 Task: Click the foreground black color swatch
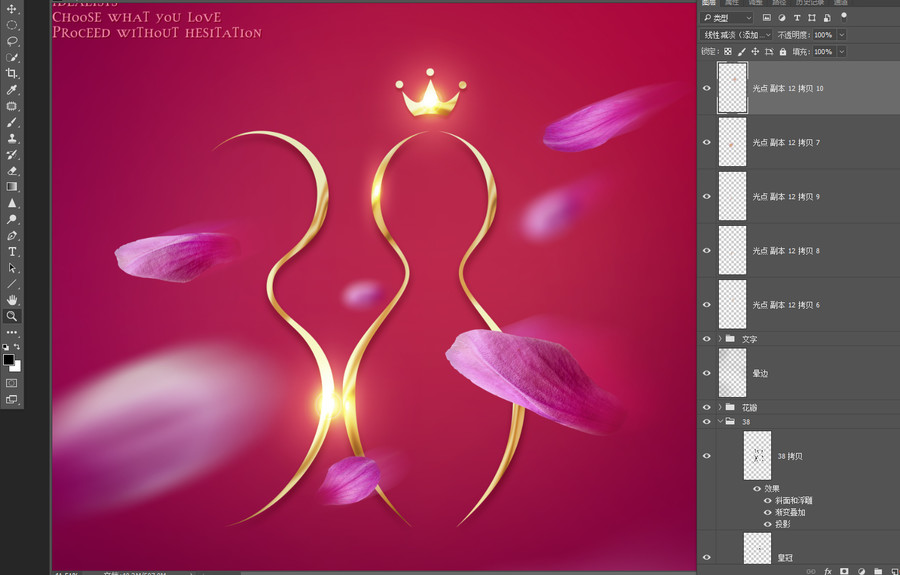point(8,360)
